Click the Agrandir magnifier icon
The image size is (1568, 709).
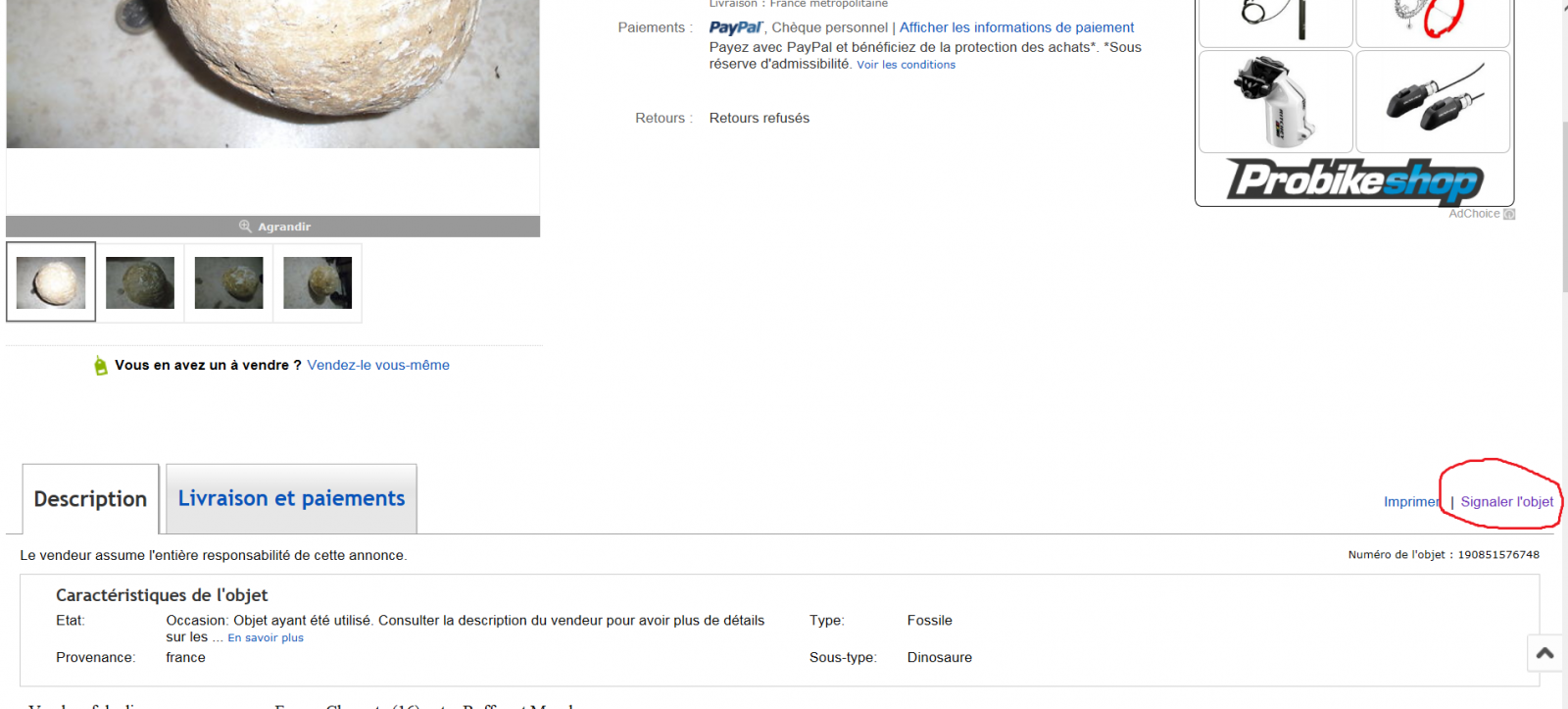(x=245, y=227)
